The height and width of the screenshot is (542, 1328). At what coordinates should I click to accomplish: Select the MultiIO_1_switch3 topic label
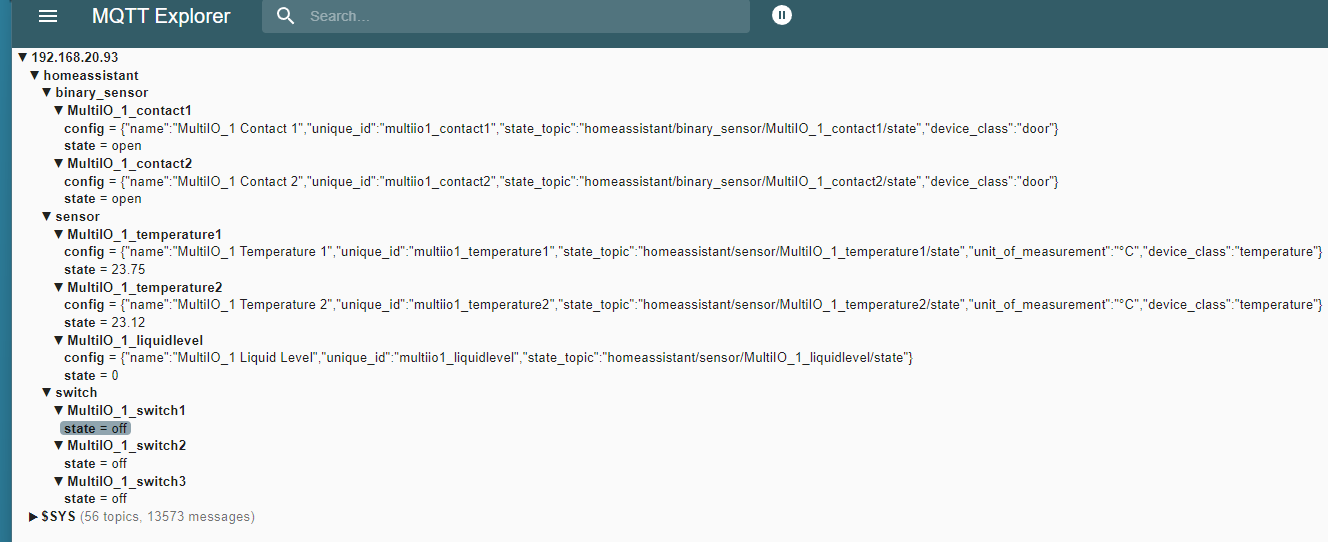(x=126, y=481)
